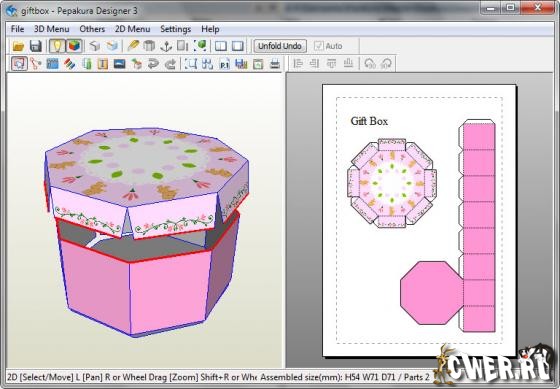The height and width of the screenshot is (389, 560).
Task: Click the printer icon in the 2D toolbar
Action: click(275, 64)
